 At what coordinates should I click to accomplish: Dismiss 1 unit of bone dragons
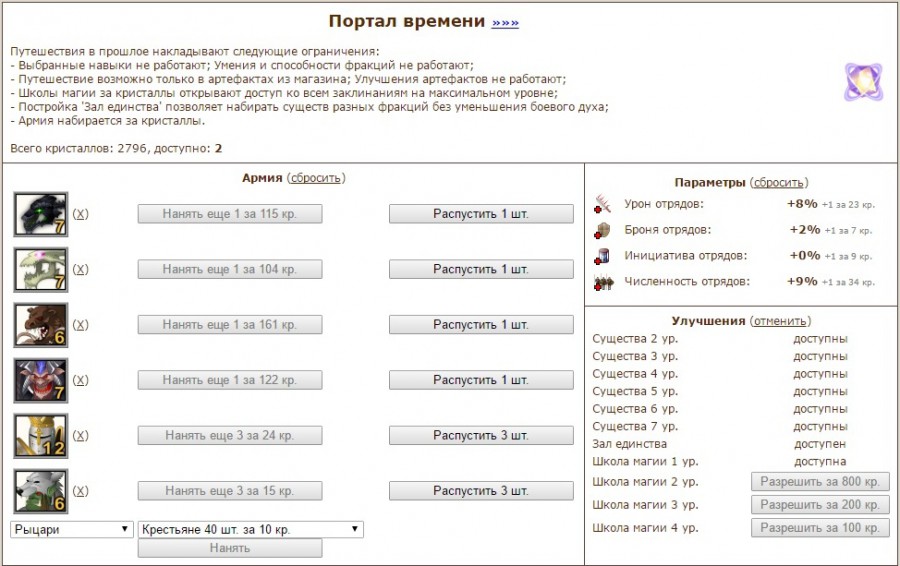click(481, 269)
